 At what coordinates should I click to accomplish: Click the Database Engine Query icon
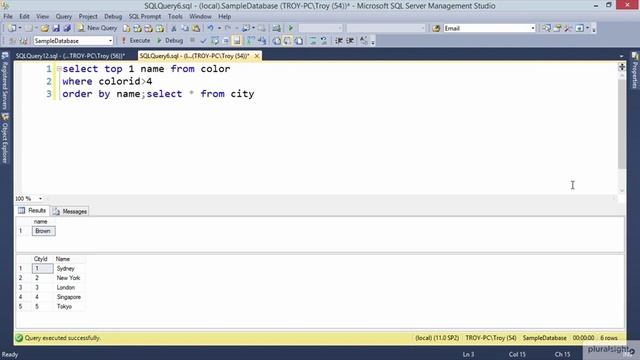127,28
